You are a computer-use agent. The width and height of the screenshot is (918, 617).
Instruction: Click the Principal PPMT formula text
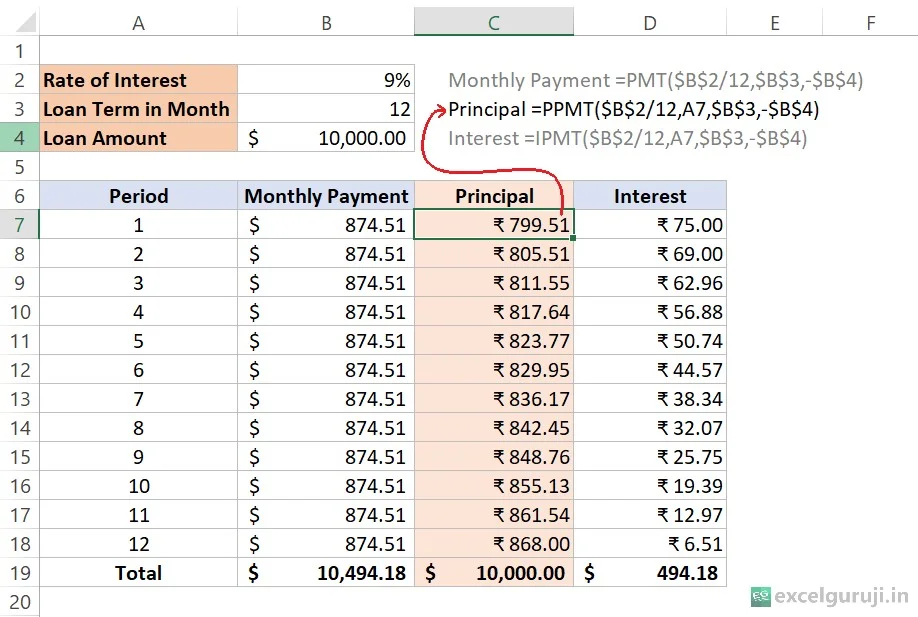pos(633,109)
